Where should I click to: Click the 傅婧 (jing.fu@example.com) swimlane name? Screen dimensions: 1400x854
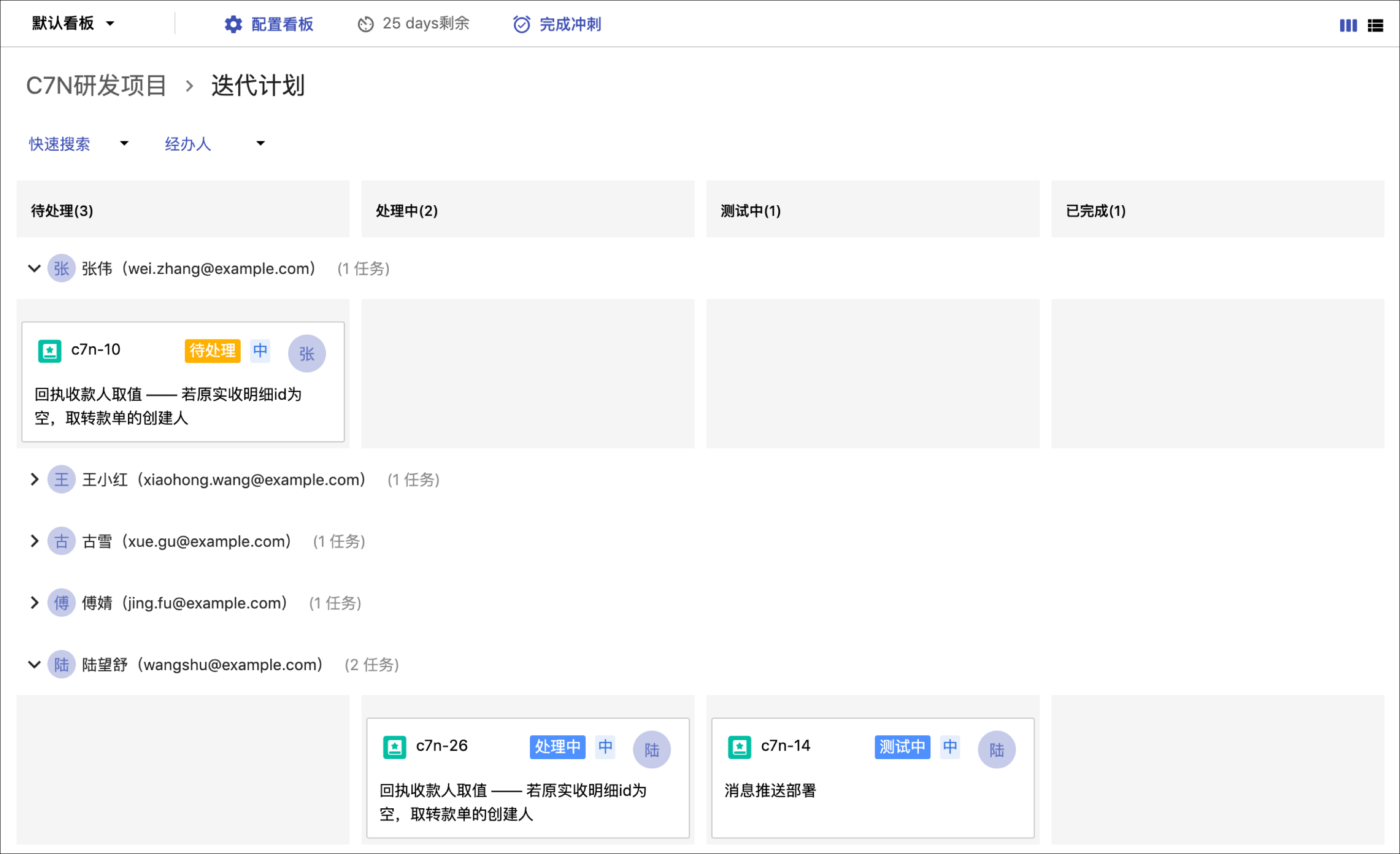pyautogui.click(x=184, y=602)
